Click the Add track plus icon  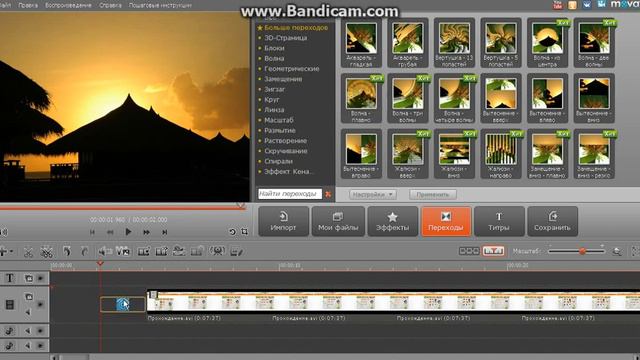point(3,251)
